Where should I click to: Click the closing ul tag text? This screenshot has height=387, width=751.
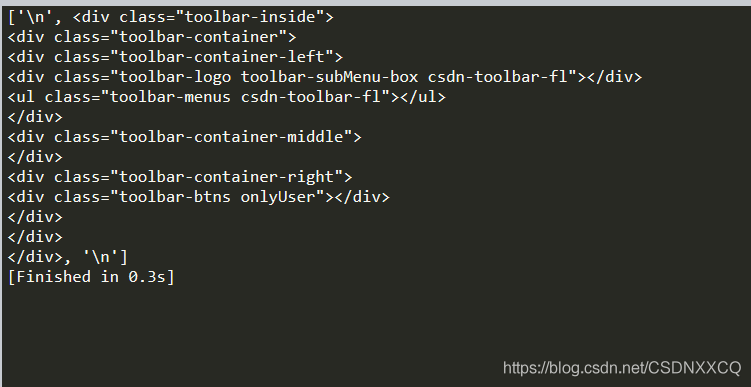click(x=423, y=97)
